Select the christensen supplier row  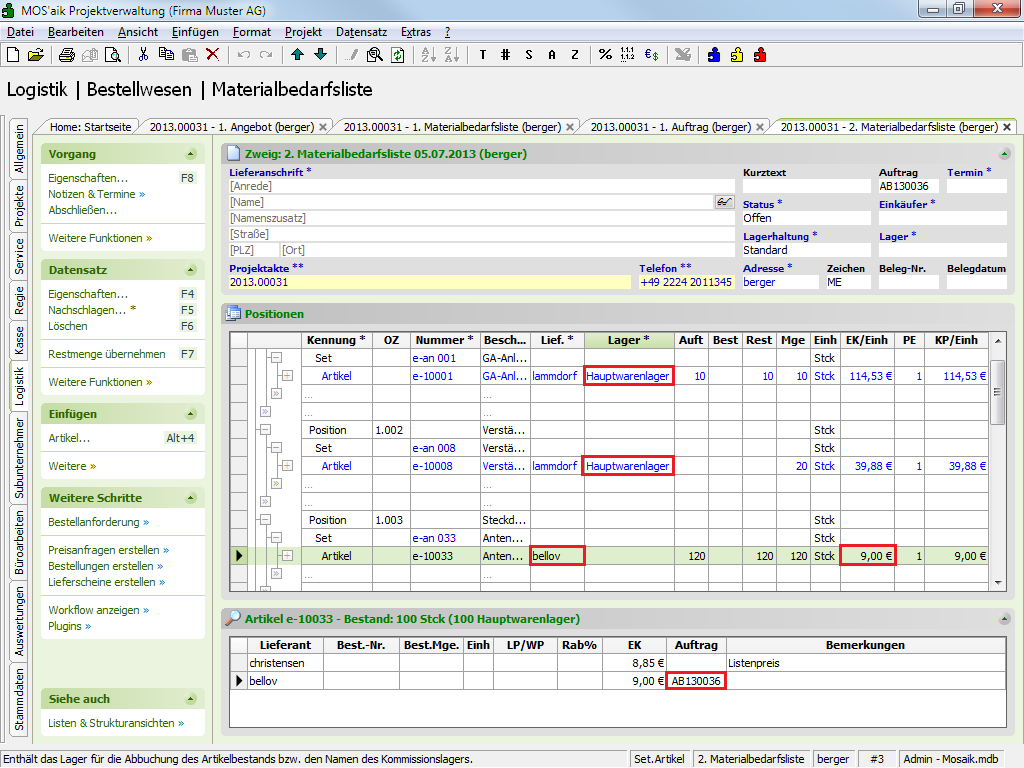(x=618, y=663)
